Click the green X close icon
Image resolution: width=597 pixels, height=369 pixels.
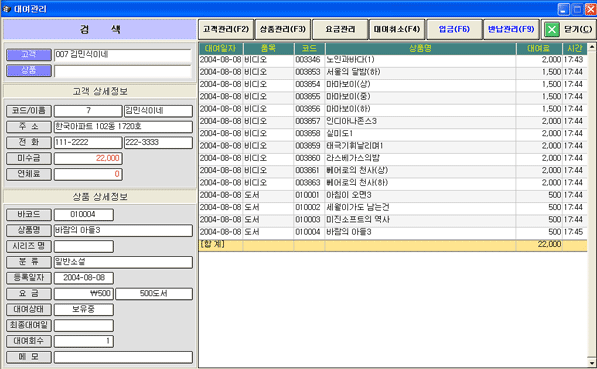[x=552, y=30]
